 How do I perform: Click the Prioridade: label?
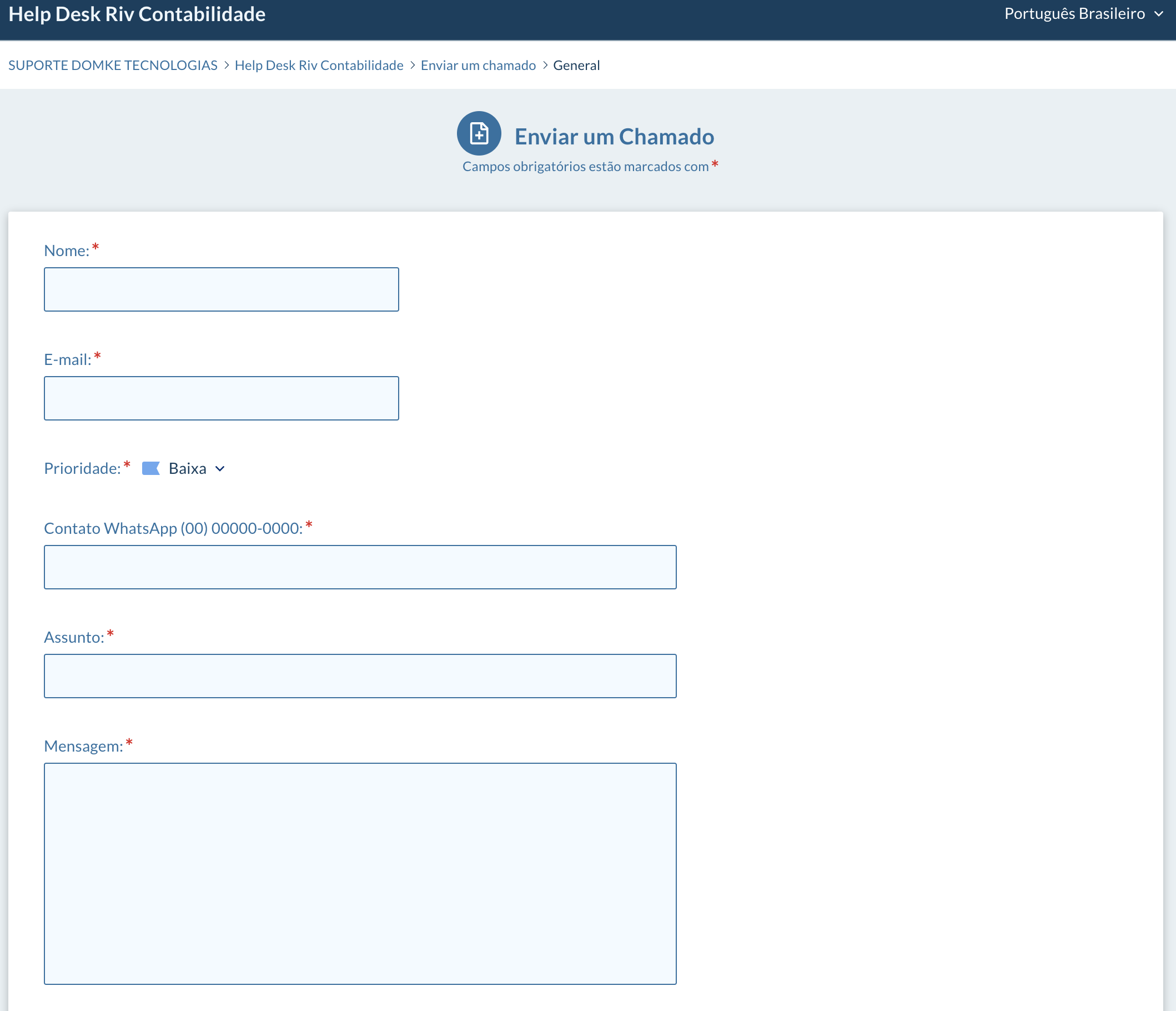(x=82, y=469)
